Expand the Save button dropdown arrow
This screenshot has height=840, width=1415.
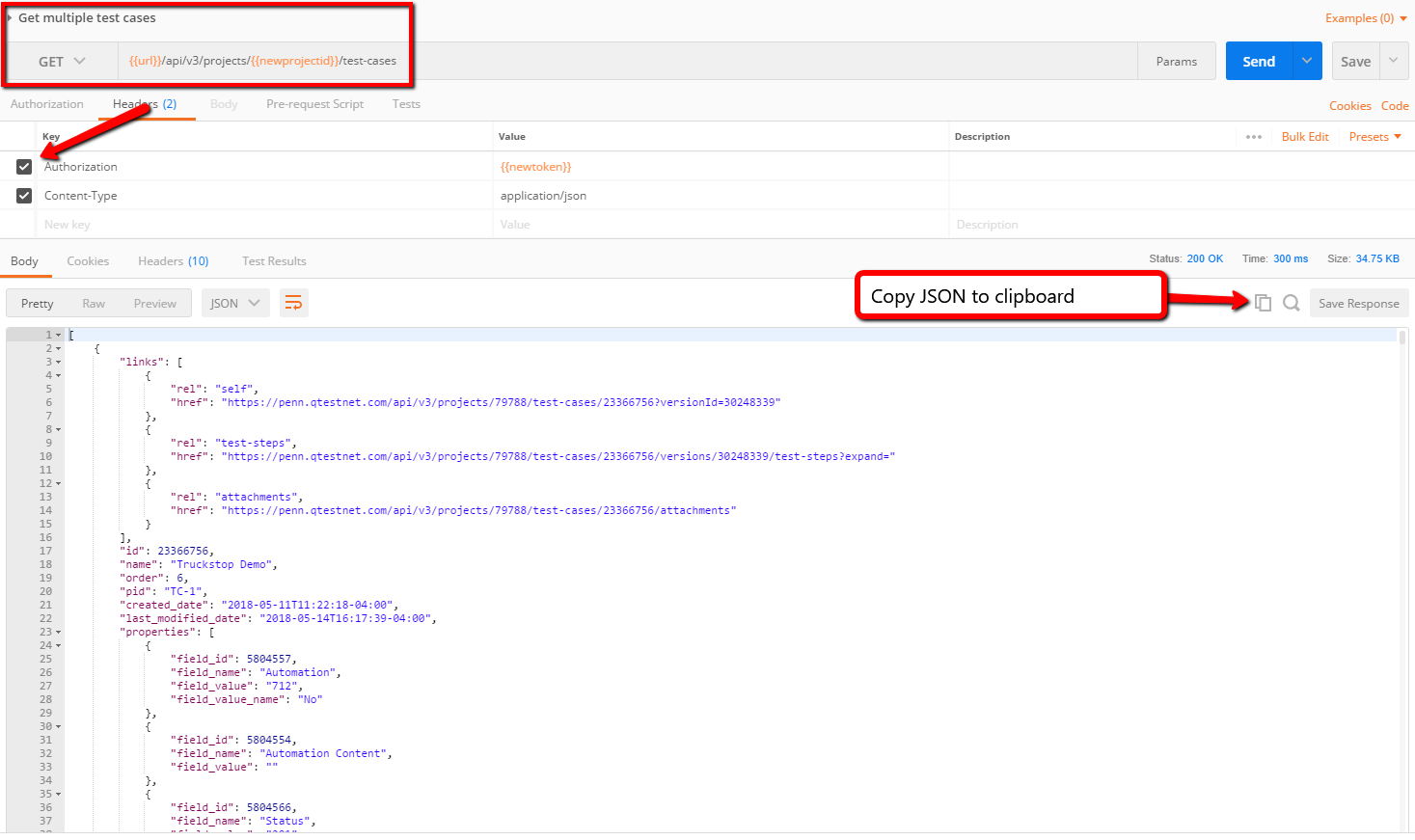click(x=1393, y=61)
